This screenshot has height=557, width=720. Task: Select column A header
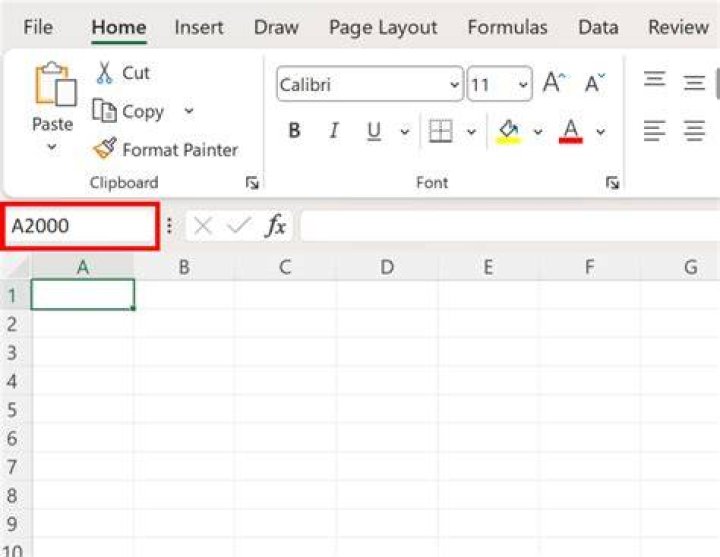(83, 267)
